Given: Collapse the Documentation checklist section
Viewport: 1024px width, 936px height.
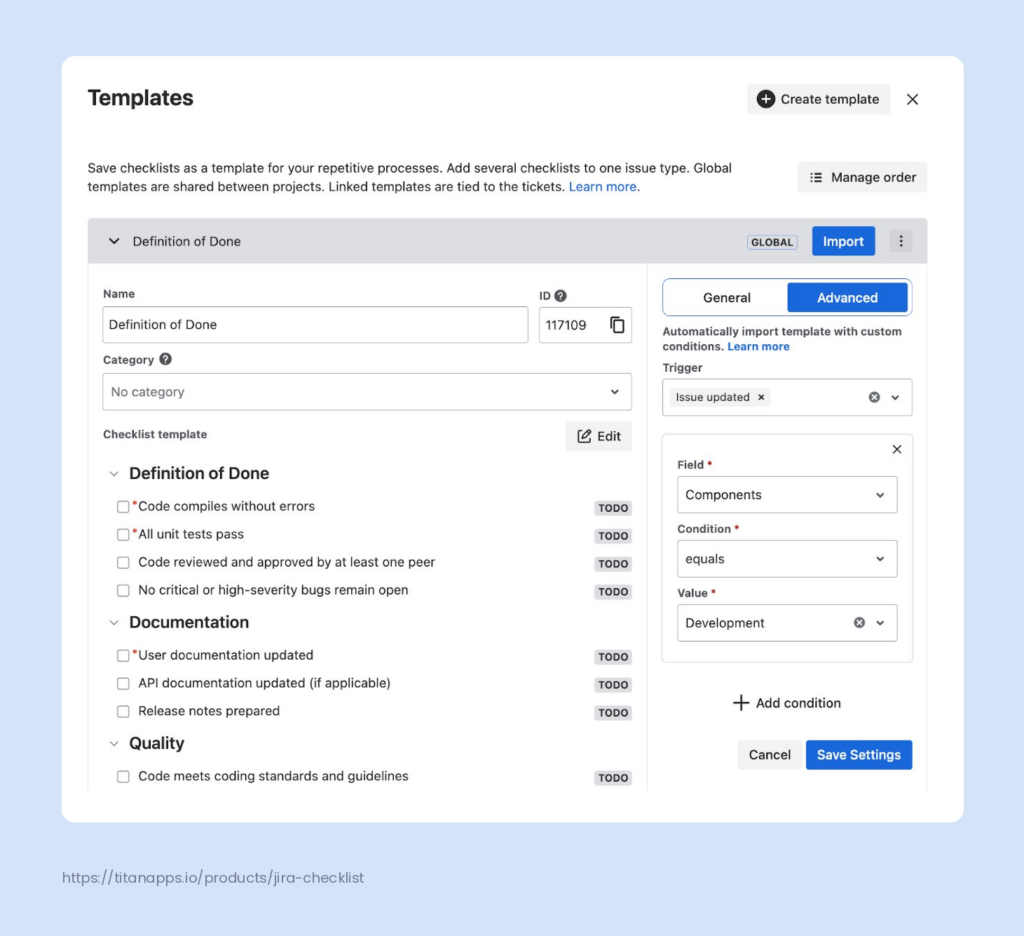Looking at the screenshot, I should (x=114, y=623).
